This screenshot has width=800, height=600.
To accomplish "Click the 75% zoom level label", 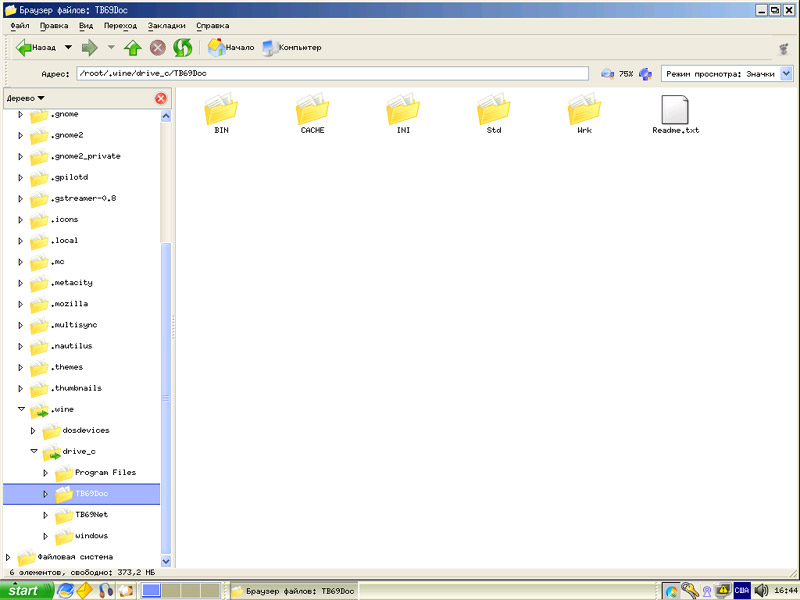I will [626, 74].
